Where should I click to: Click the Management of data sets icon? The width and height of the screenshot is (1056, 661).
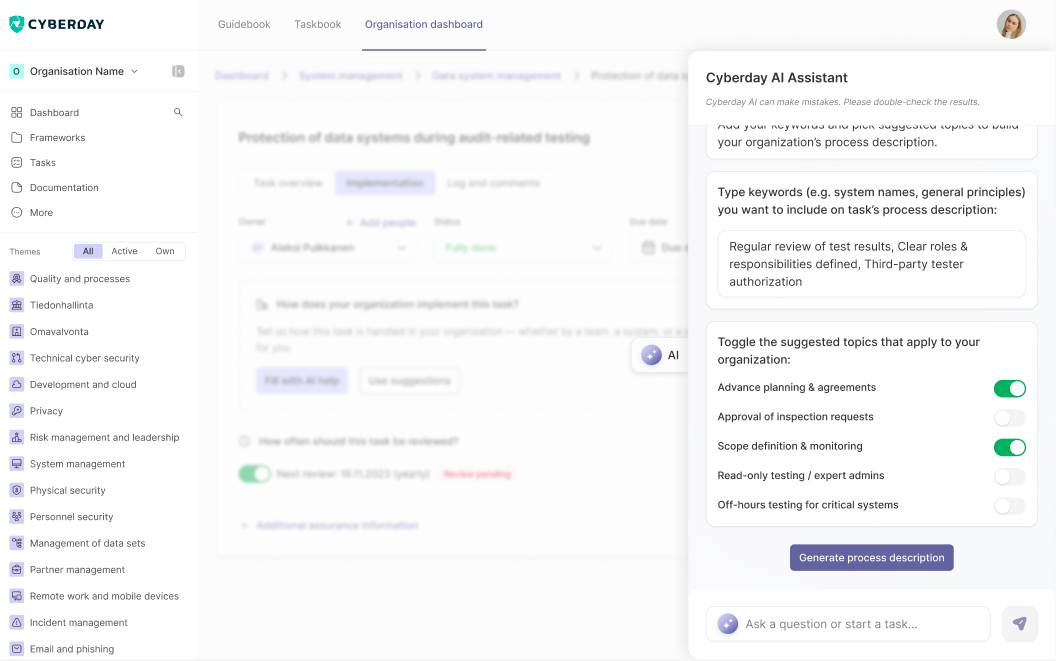click(x=17, y=543)
